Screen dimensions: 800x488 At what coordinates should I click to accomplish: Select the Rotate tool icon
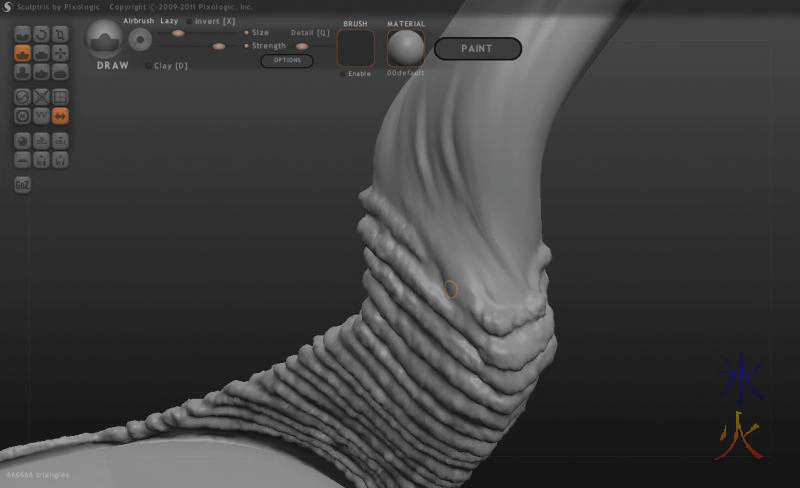[41, 34]
